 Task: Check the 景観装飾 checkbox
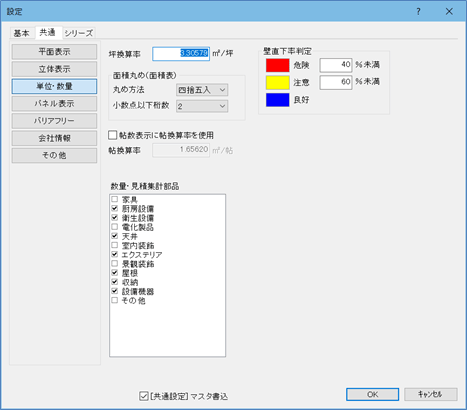[115, 264]
